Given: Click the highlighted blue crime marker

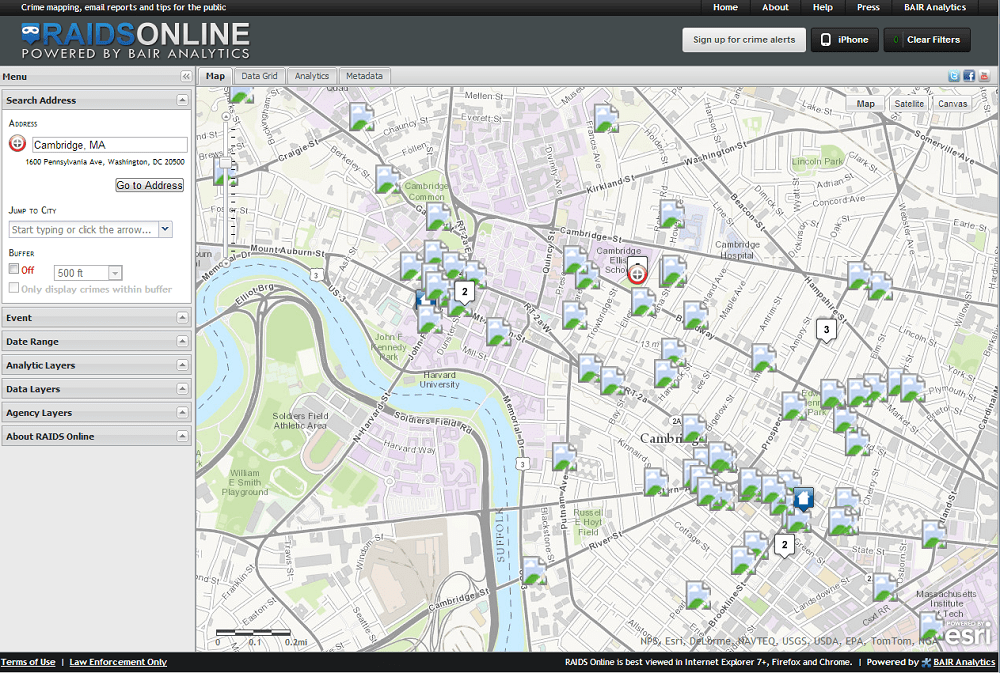Looking at the screenshot, I should (x=804, y=497).
